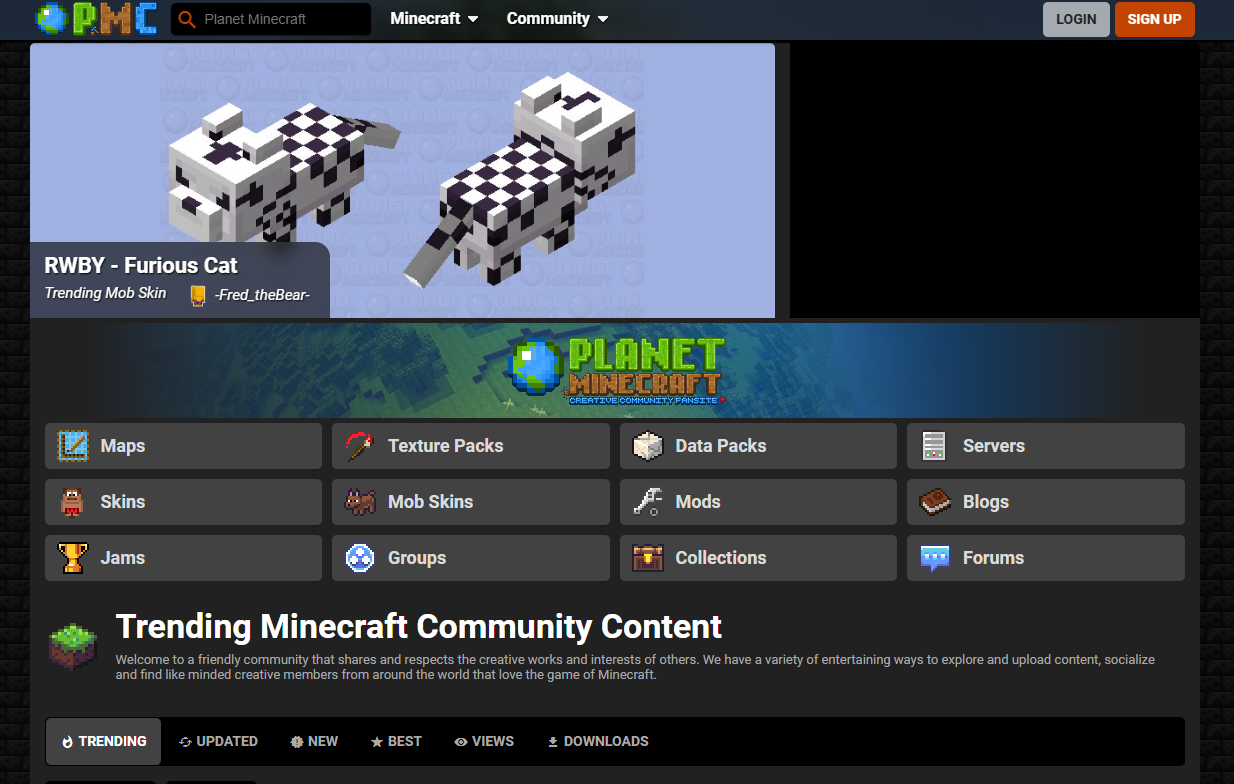Image resolution: width=1234 pixels, height=784 pixels.
Task: Click the Data Packs block icon
Action: pyautogui.click(x=648, y=446)
